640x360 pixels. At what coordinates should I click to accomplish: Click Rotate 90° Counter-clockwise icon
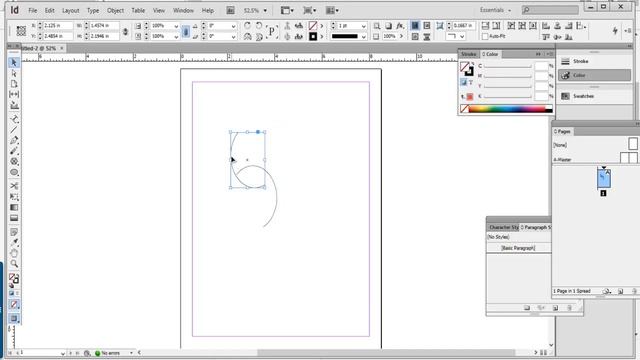click(x=259, y=25)
